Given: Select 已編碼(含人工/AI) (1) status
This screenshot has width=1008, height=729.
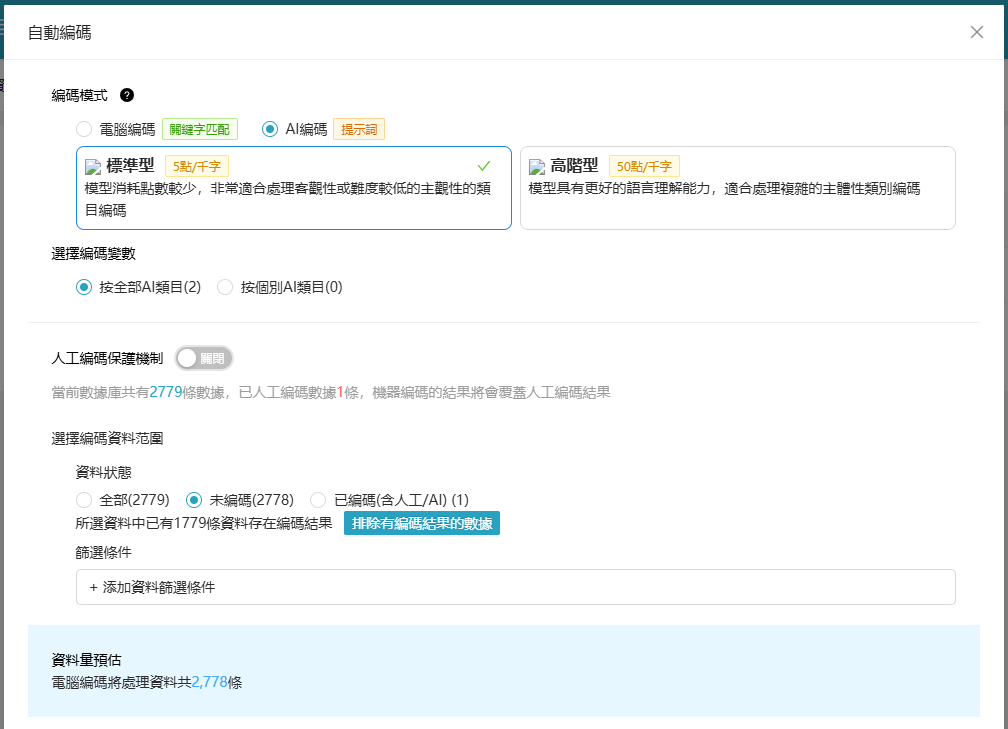Looking at the screenshot, I should pyautogui.click(x=318, y=500).
